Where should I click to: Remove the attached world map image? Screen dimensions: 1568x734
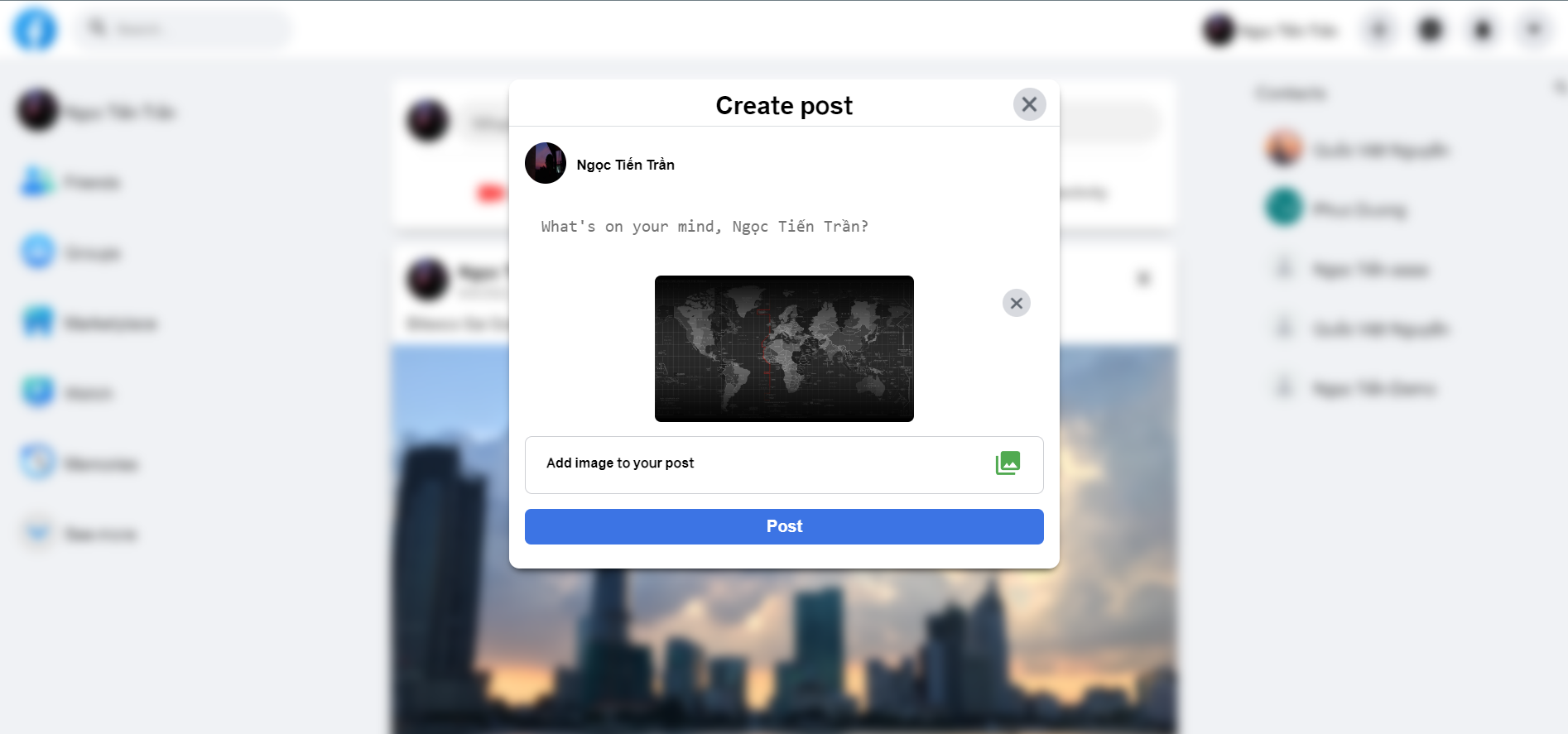click(x=1017, y=303)
